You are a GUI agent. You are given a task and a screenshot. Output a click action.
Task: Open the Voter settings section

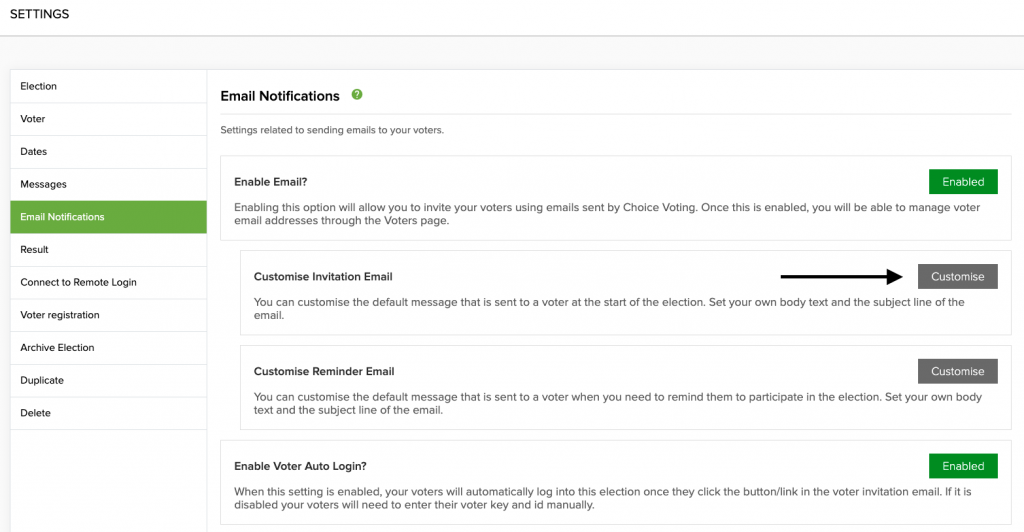point(108,119)
